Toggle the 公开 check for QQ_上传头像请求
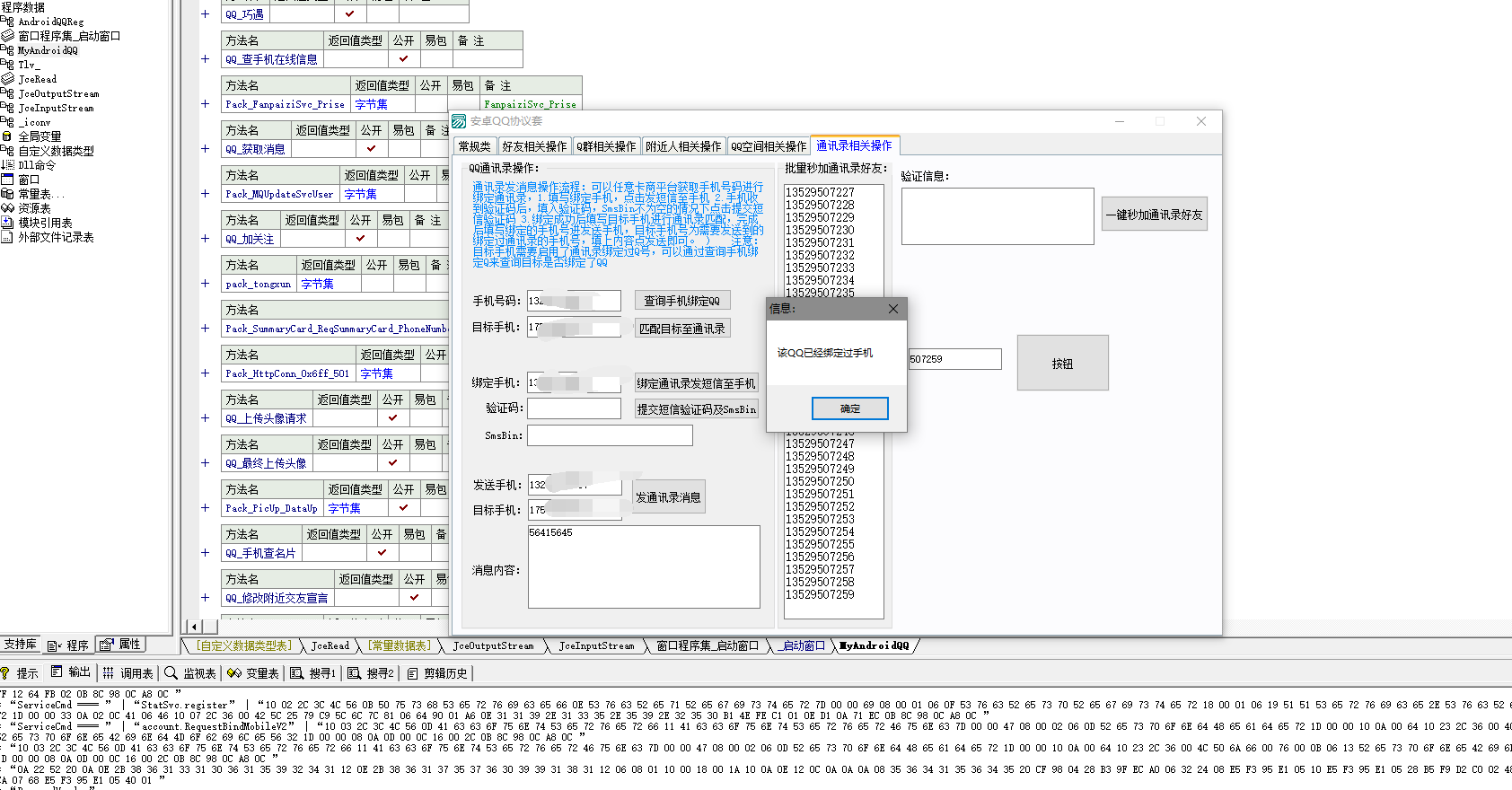1512x790 pixels. point(392,417)
